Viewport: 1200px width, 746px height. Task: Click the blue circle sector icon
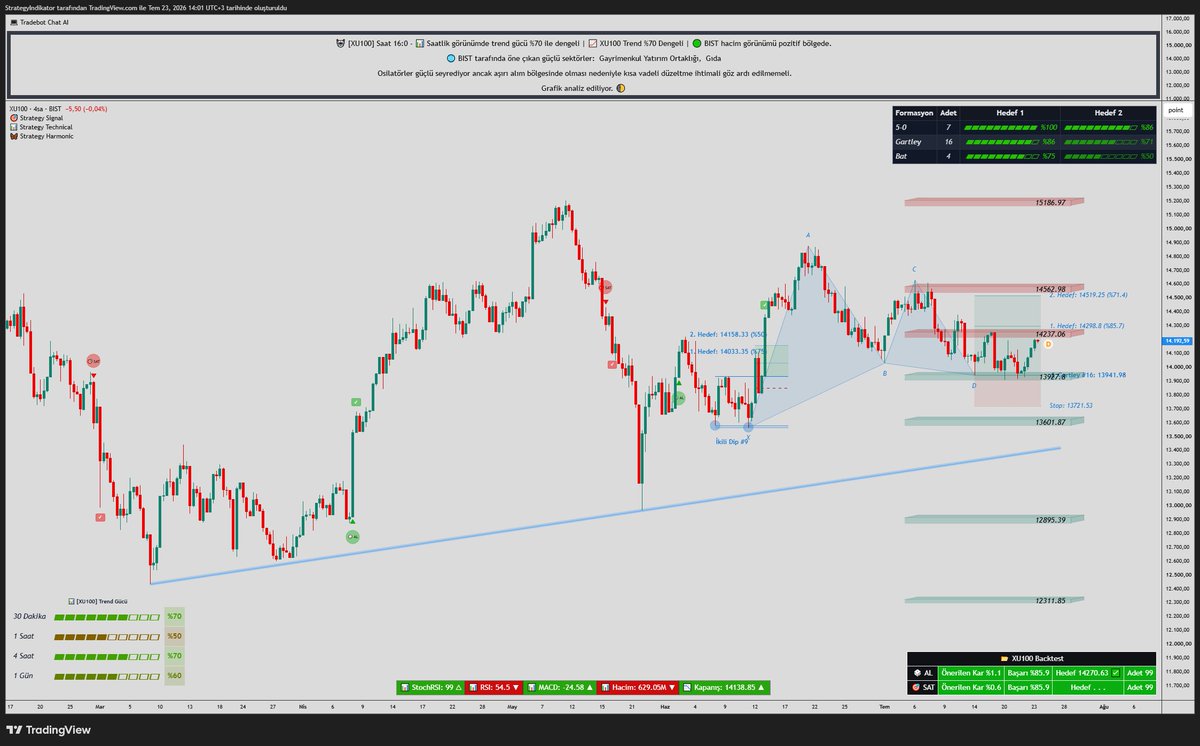point(451,58)
